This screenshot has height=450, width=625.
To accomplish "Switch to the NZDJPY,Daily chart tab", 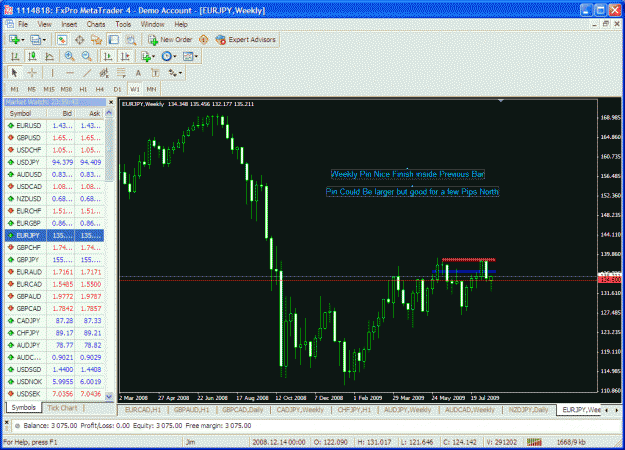I will pyautogui.click(x=529, y=410).
